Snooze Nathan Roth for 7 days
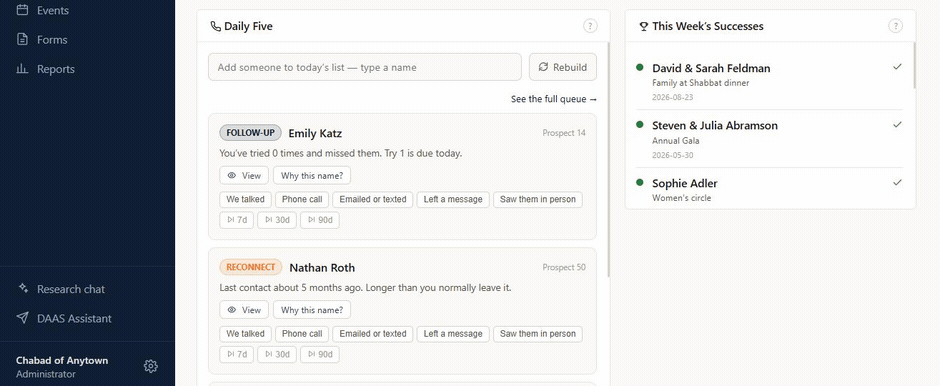This screenshot has width=940, height=386. (237, 354)
